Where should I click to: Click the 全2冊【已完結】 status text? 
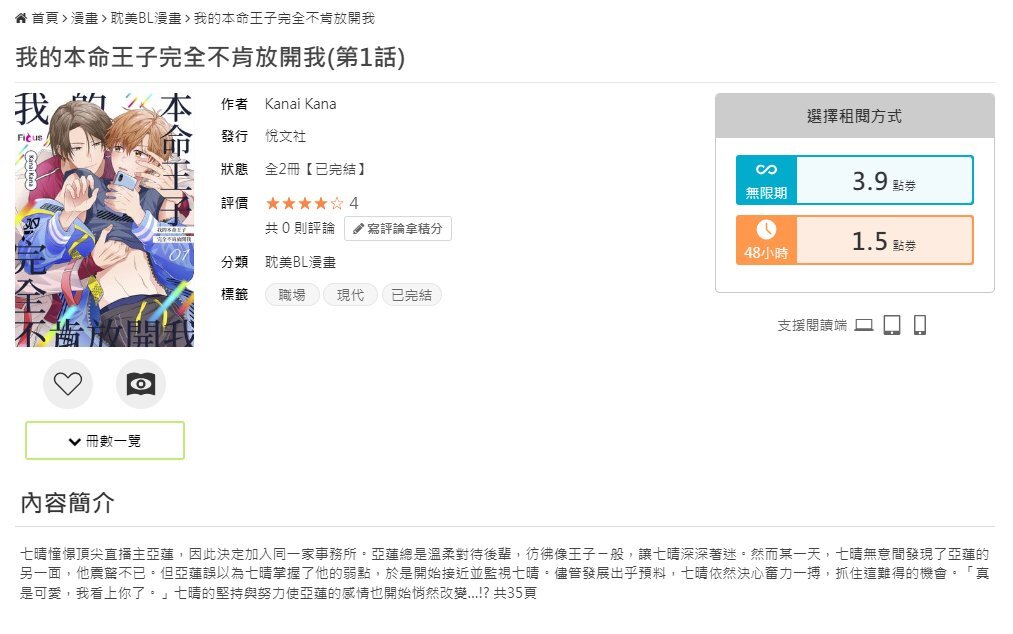tap(315, 169)
